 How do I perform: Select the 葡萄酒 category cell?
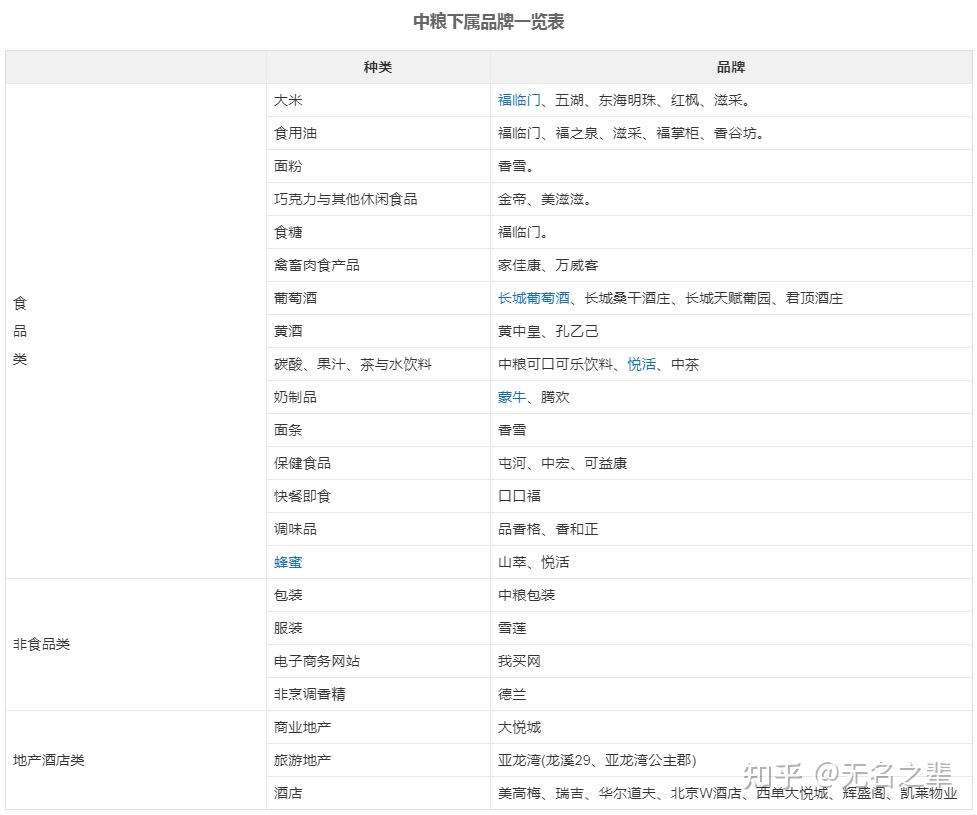click(378, 298)
